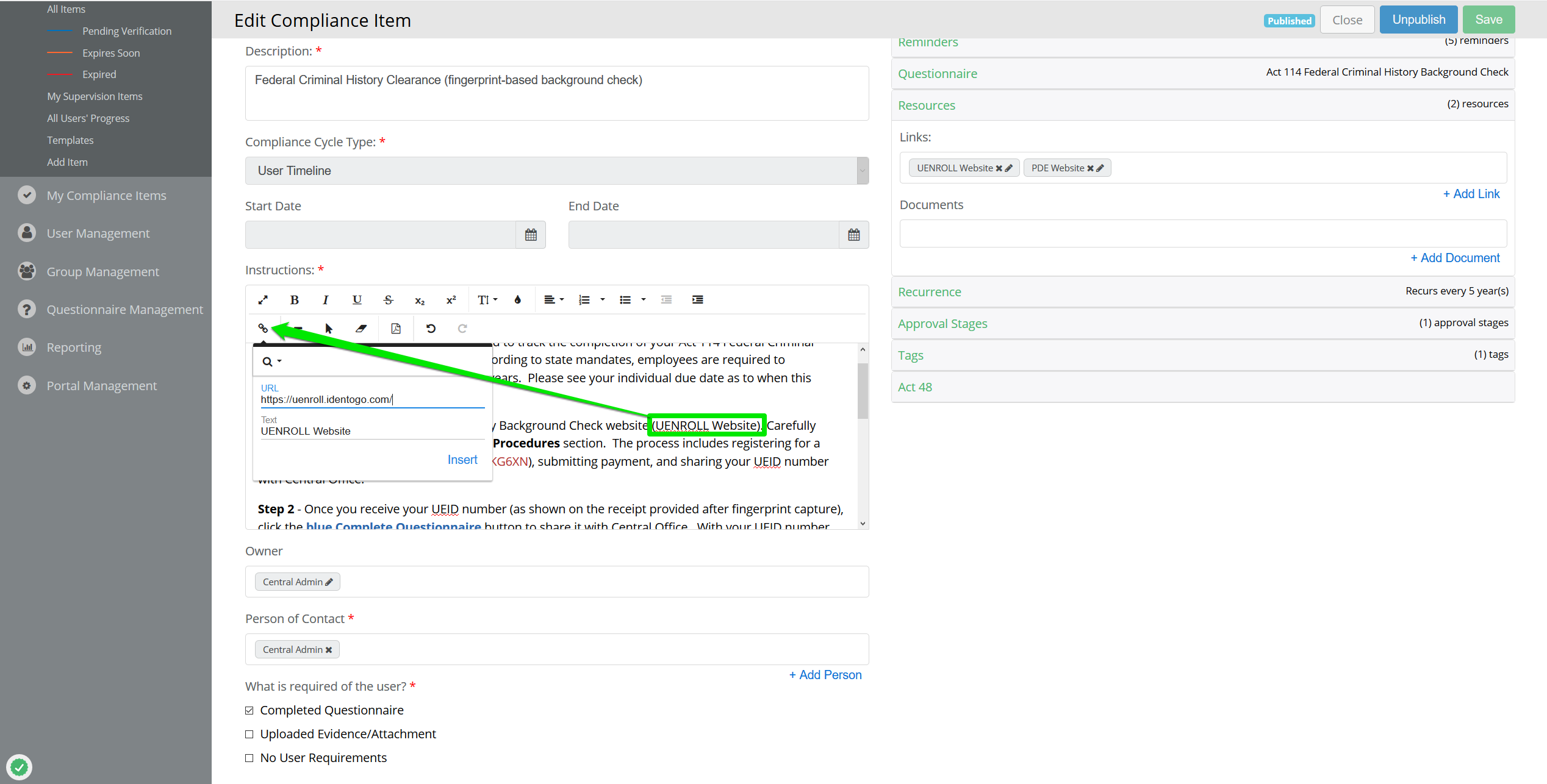Screen dimensions: 1547x784
Task: Open Questionnaire Management in sidebar
Action: 124,310
